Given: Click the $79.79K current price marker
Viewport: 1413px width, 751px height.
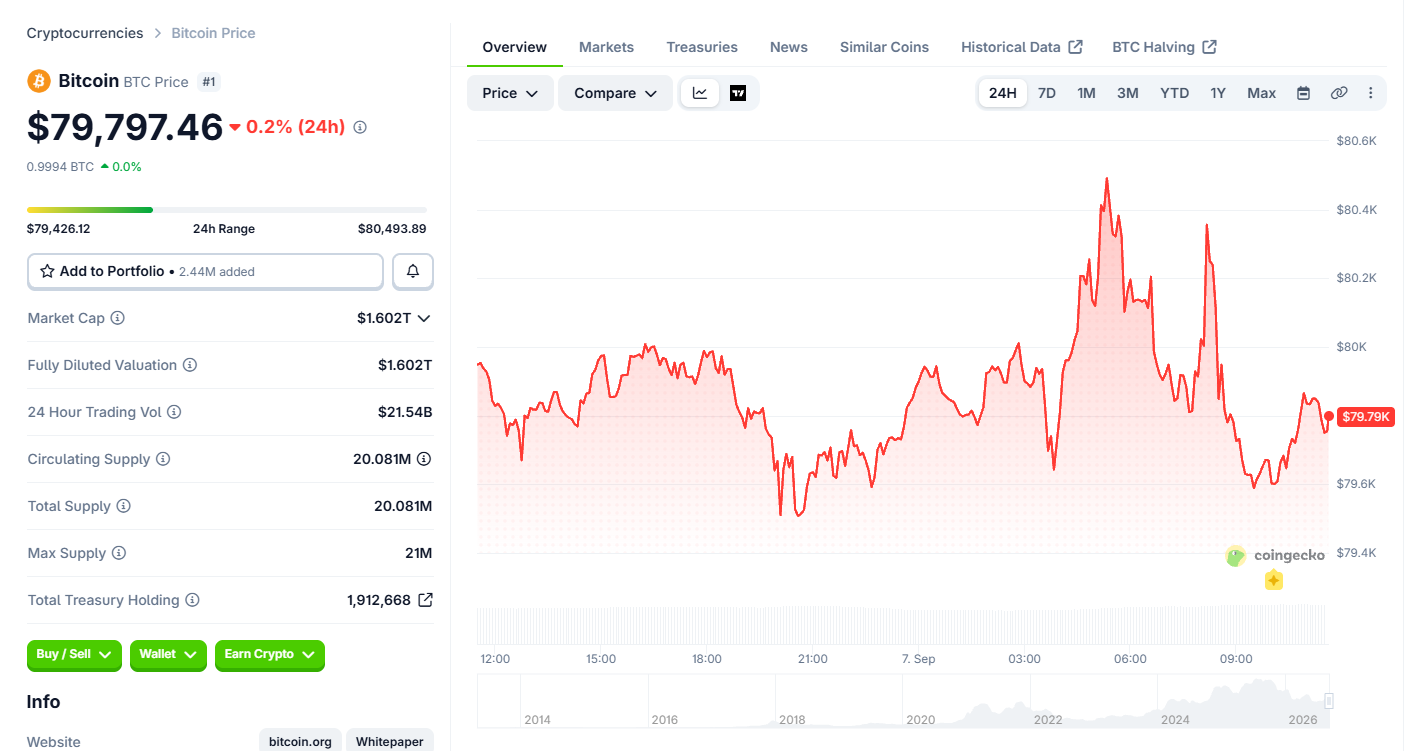Looking at the screenshot, I should tap(1365, 416).
